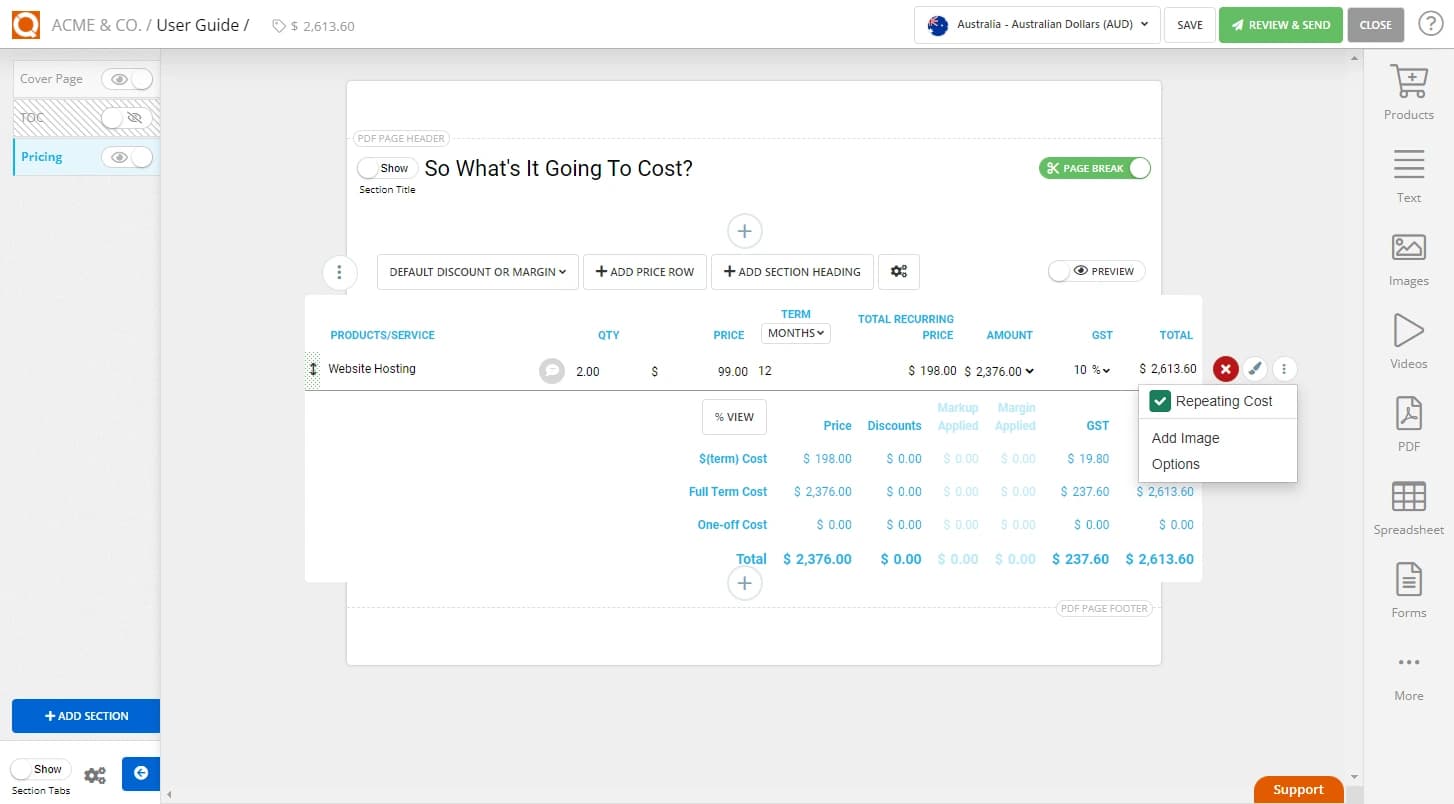Image resolution: width=1454 pixels, height=804 pixels.
Task: Click the Add Section button
Action: point(85,716)
